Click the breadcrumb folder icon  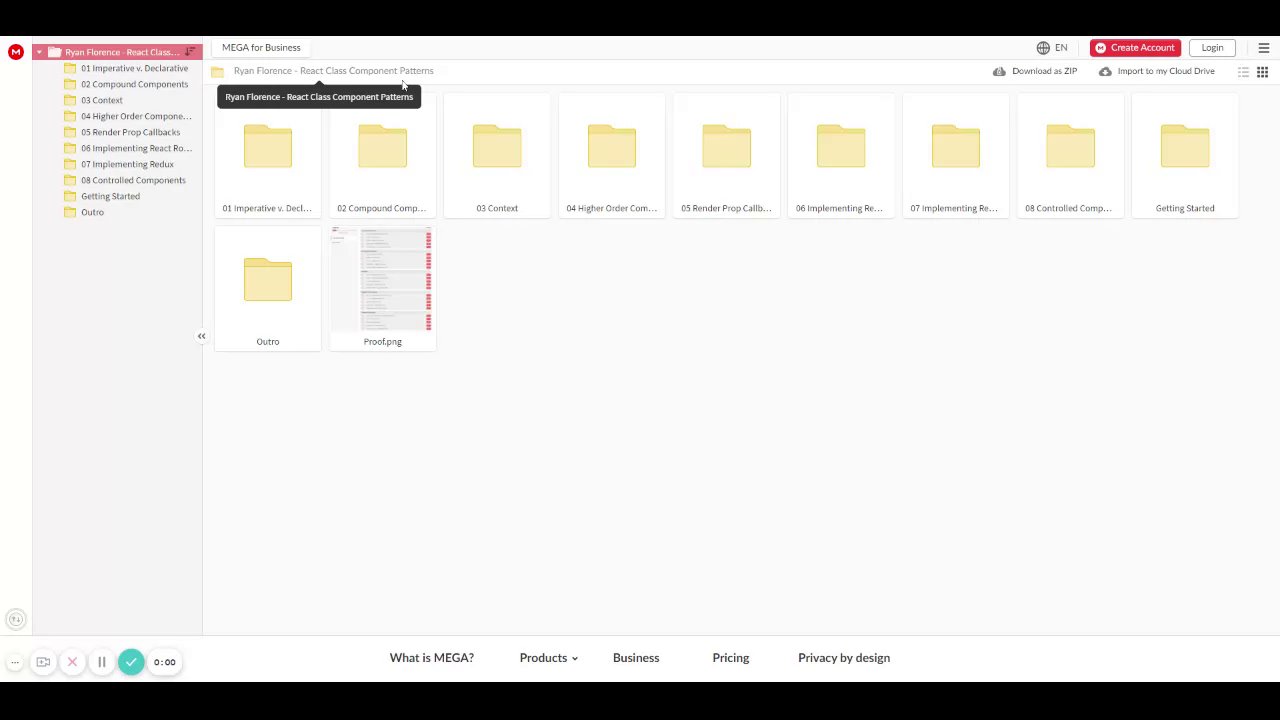tap(217, 72)
